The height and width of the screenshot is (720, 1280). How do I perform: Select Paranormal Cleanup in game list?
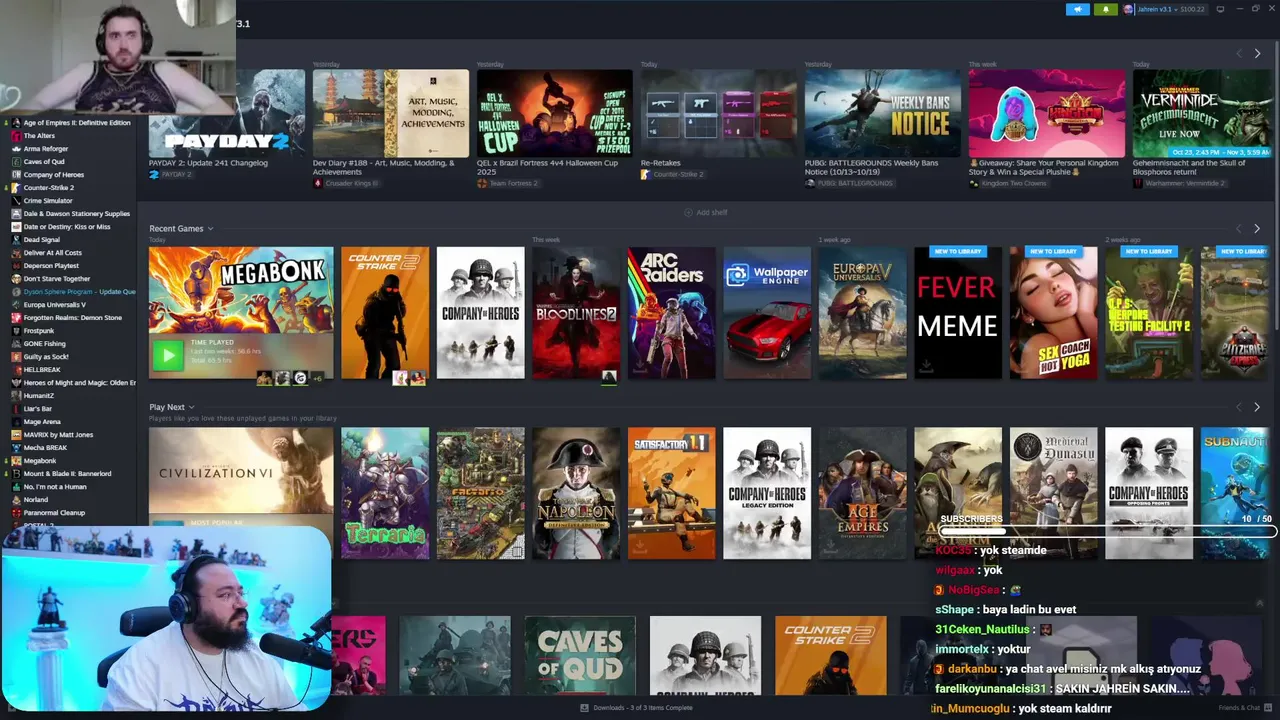(x=54, y=513)
